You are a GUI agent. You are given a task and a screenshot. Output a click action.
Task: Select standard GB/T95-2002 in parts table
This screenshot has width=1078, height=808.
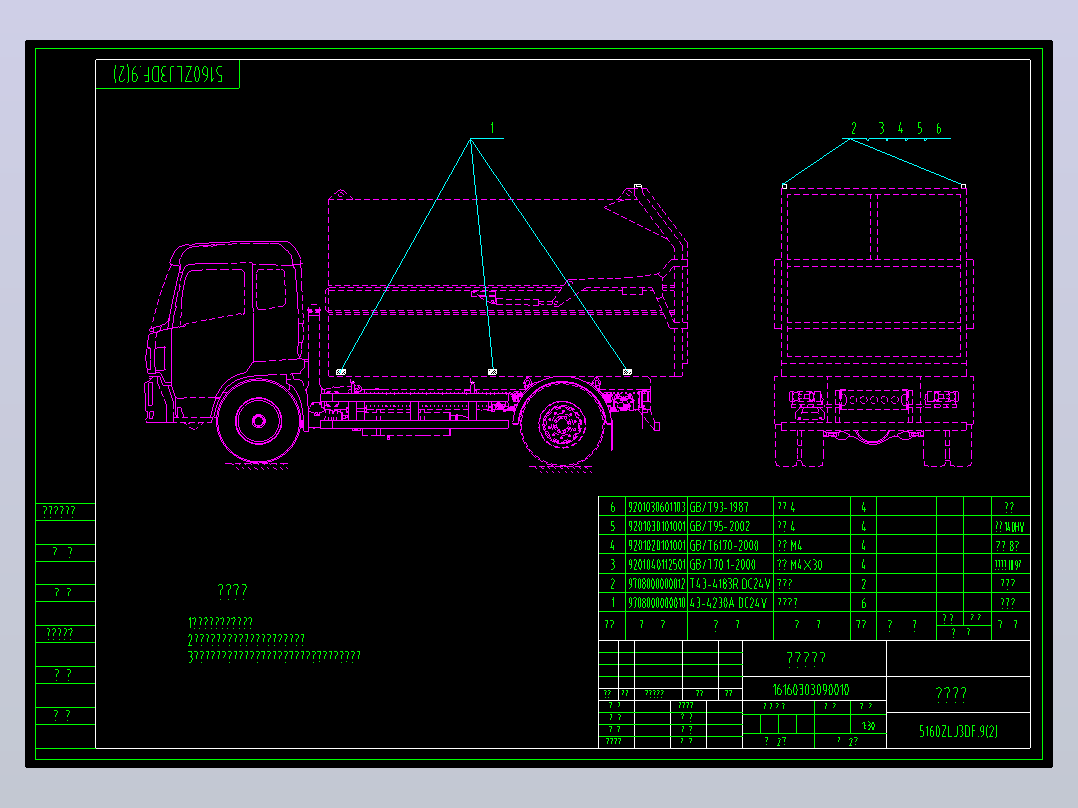[719, 527]
